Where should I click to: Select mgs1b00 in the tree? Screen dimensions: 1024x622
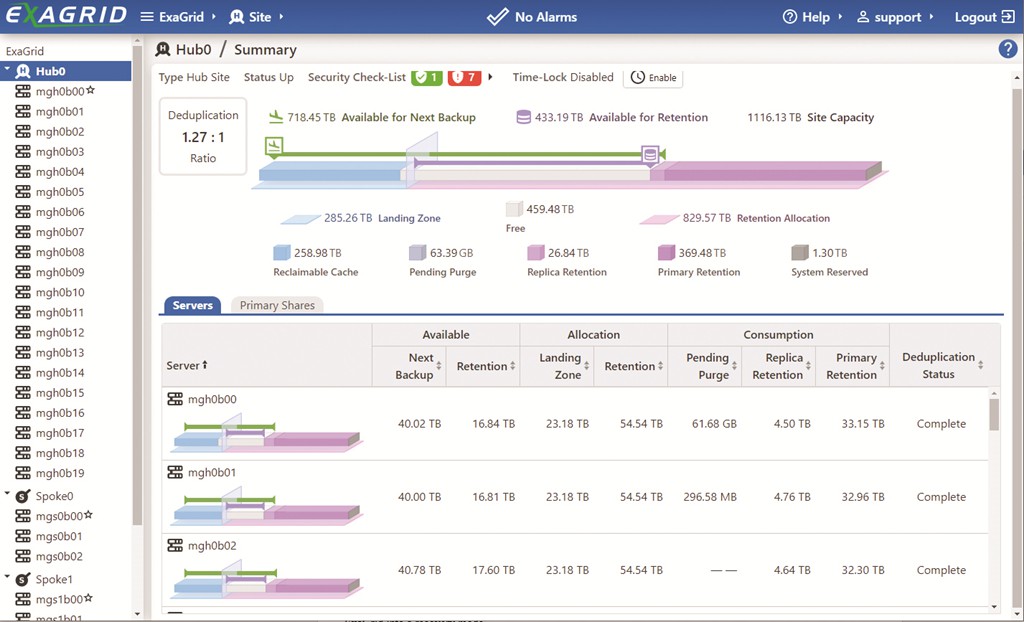tap(59, 599)
